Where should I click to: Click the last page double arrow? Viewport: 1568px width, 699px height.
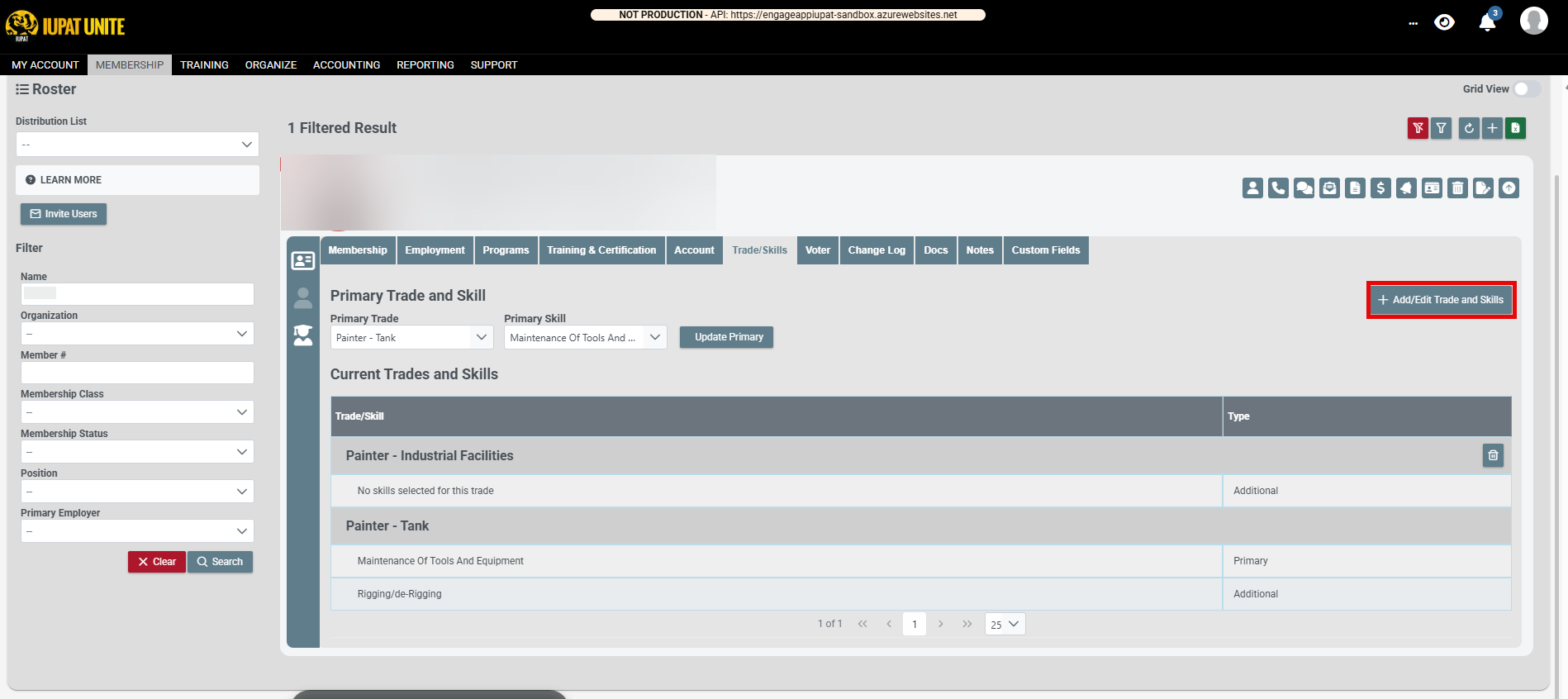click(967, 624)
